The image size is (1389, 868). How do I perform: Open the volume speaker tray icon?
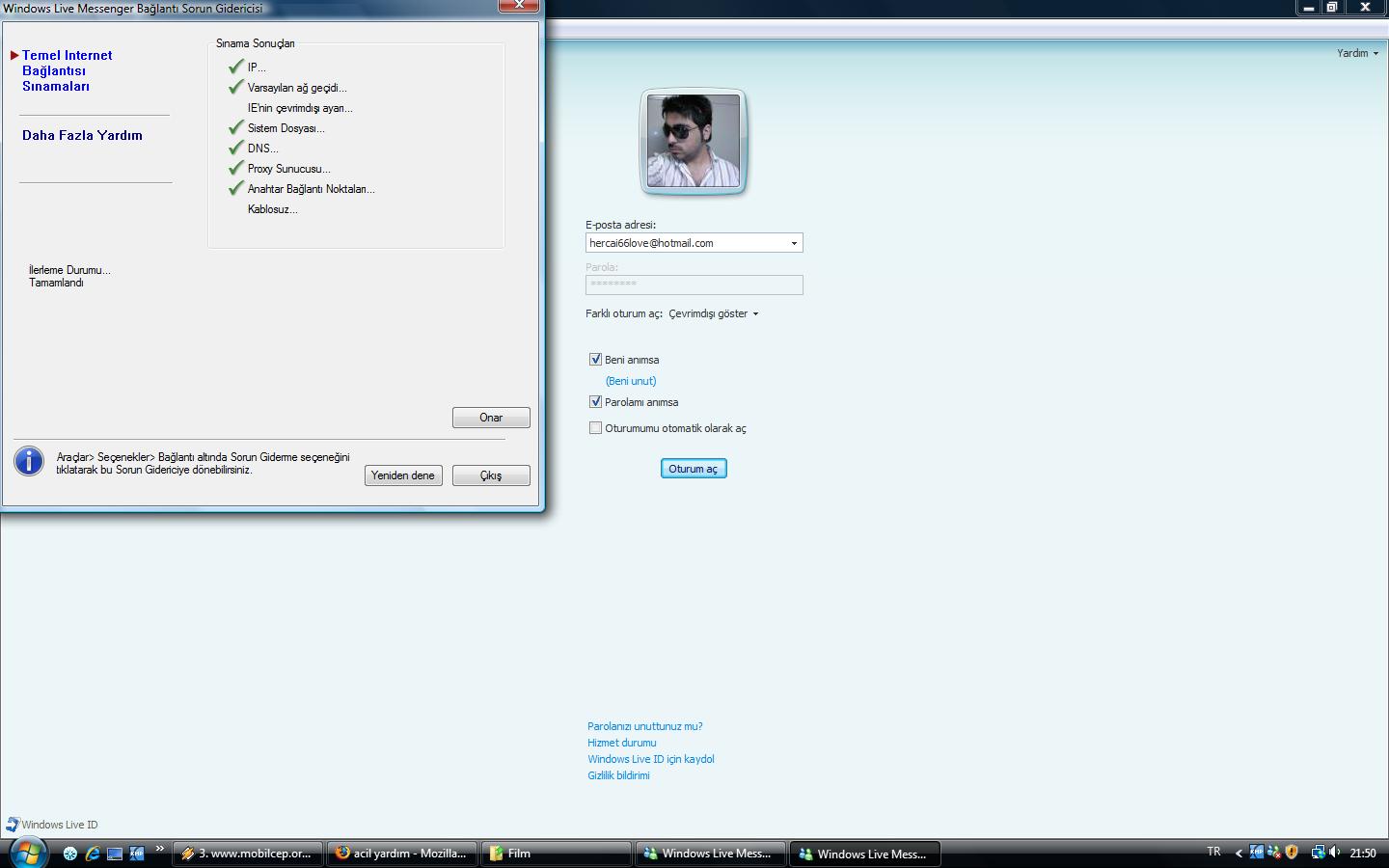click(x=1335, y=852)
